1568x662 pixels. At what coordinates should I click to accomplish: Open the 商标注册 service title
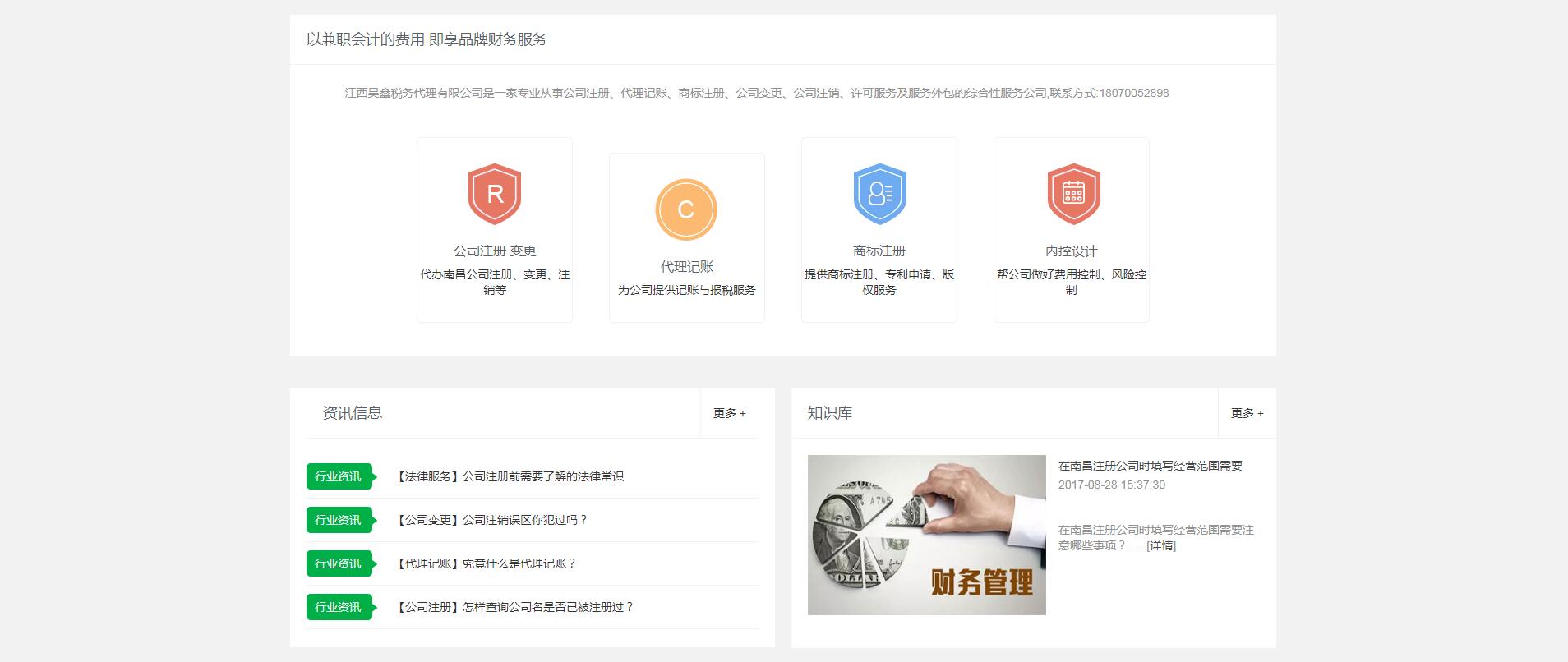click(x=879, y=251)
